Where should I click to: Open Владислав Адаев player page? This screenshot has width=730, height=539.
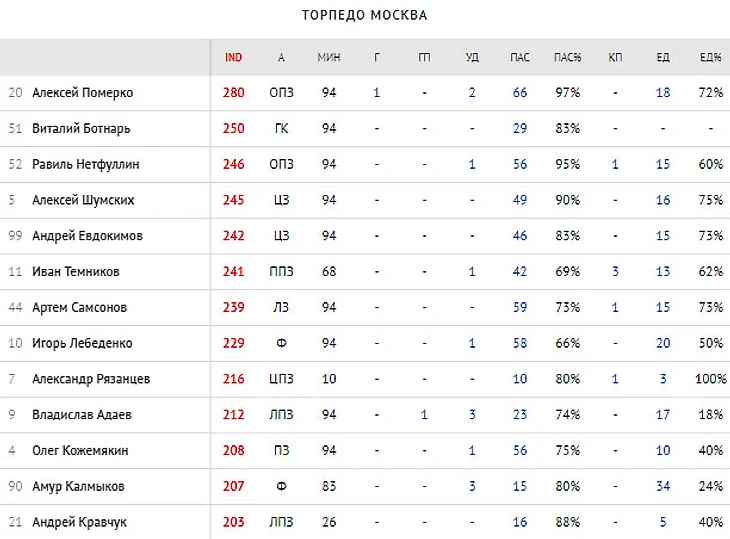82,414
